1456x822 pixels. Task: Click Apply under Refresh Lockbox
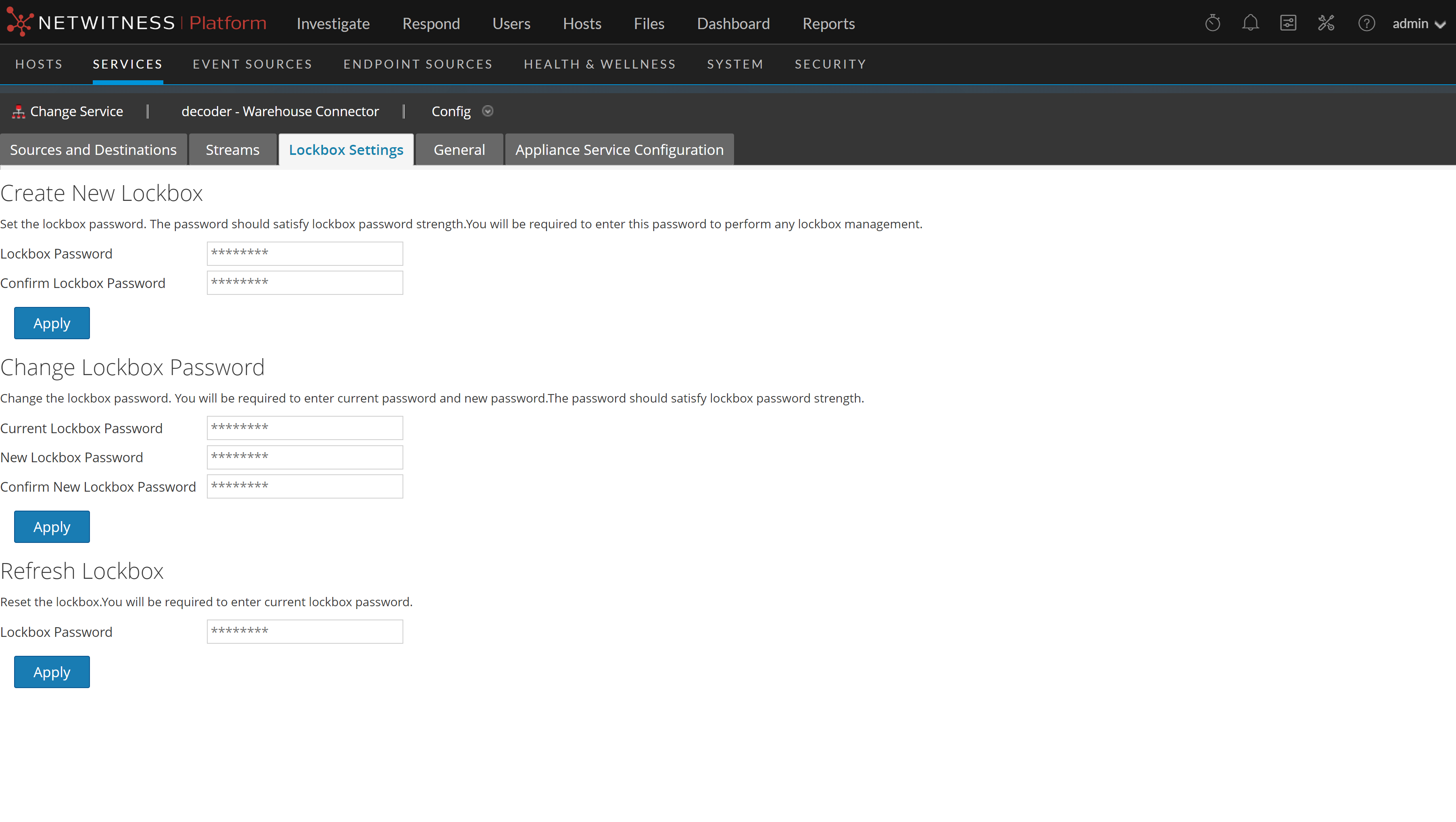[x=52, y=672]
